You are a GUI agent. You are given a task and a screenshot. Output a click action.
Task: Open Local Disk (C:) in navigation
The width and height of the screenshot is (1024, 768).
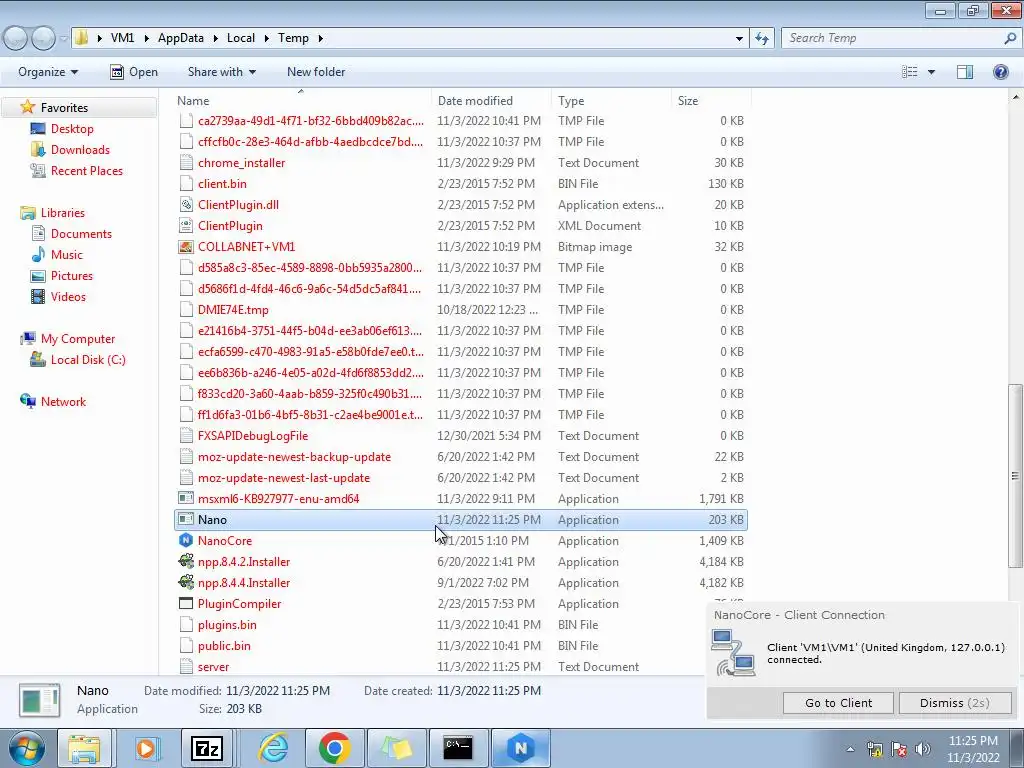coord(88,360)
